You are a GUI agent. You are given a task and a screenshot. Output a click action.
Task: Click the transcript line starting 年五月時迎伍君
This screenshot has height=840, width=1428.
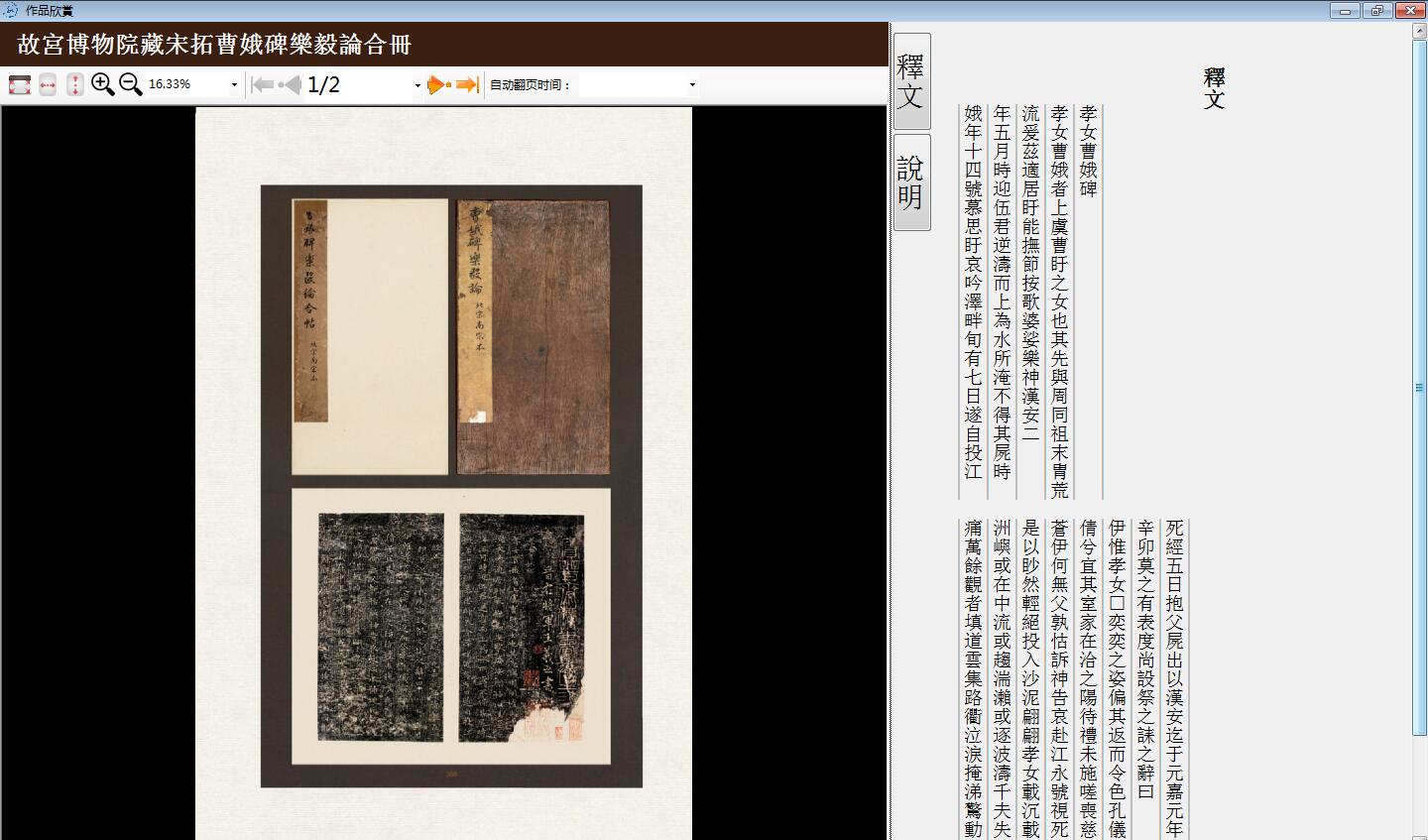point(1002,294)
